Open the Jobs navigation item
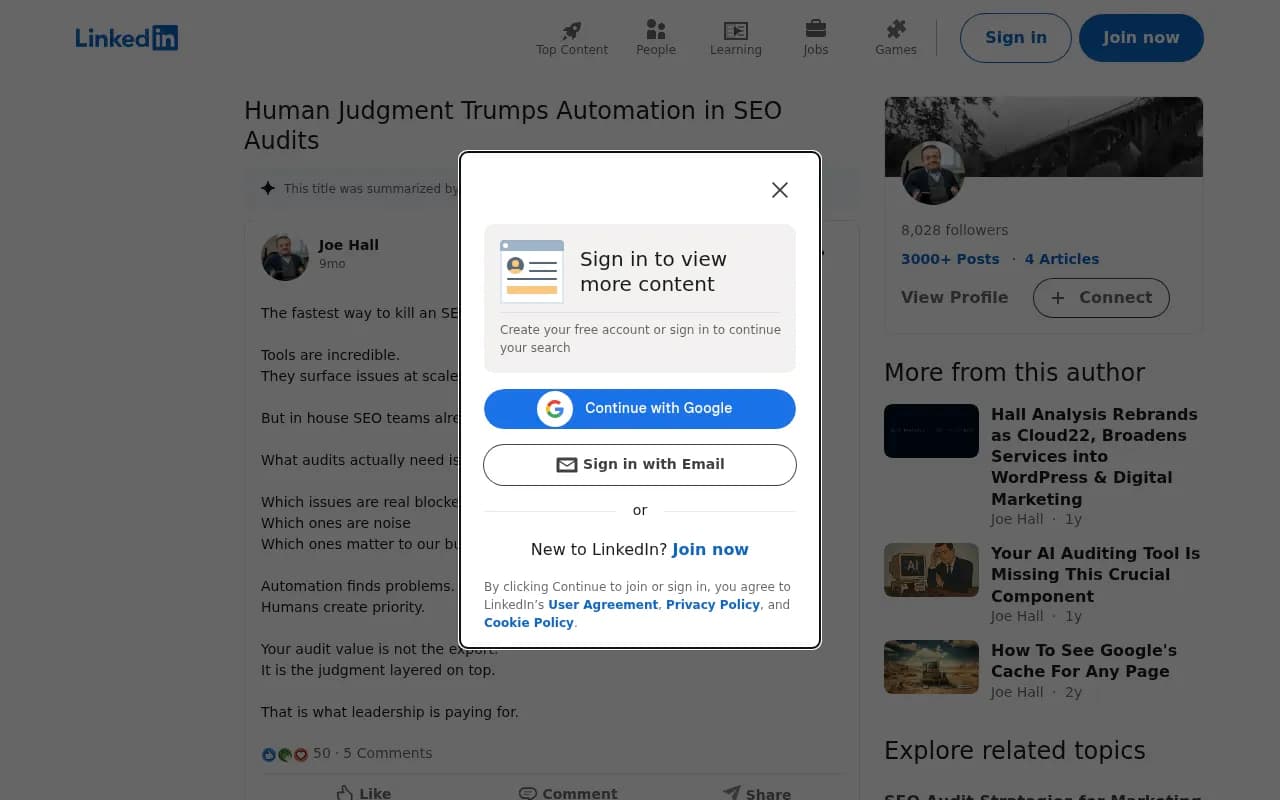 [816, 38]
